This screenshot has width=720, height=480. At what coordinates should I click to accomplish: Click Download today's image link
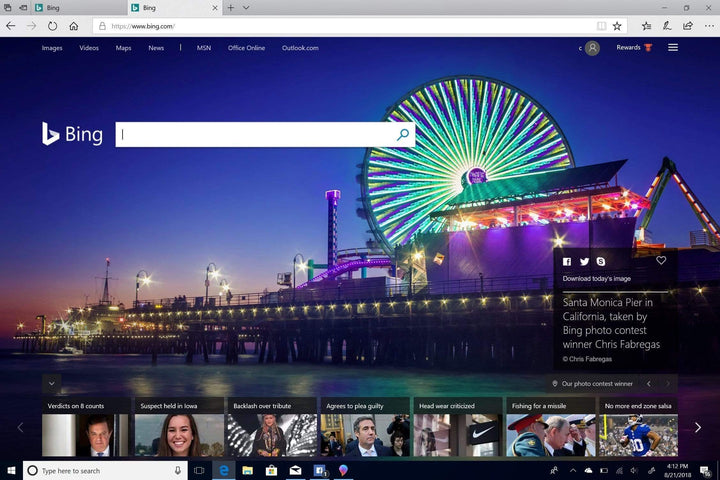tap(596, 279)
